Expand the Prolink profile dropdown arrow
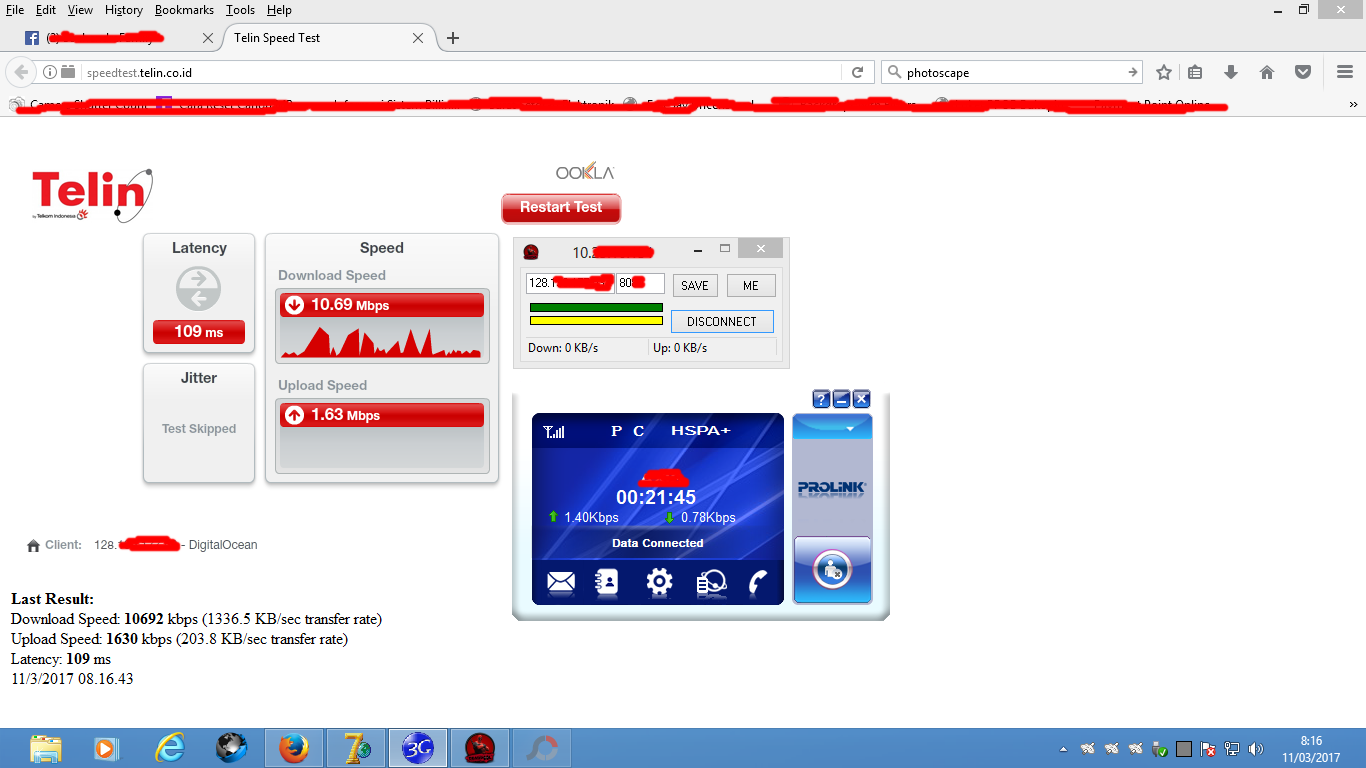Image resolution: width=1366 pixels, height=768 pixels. coord(850,428)
